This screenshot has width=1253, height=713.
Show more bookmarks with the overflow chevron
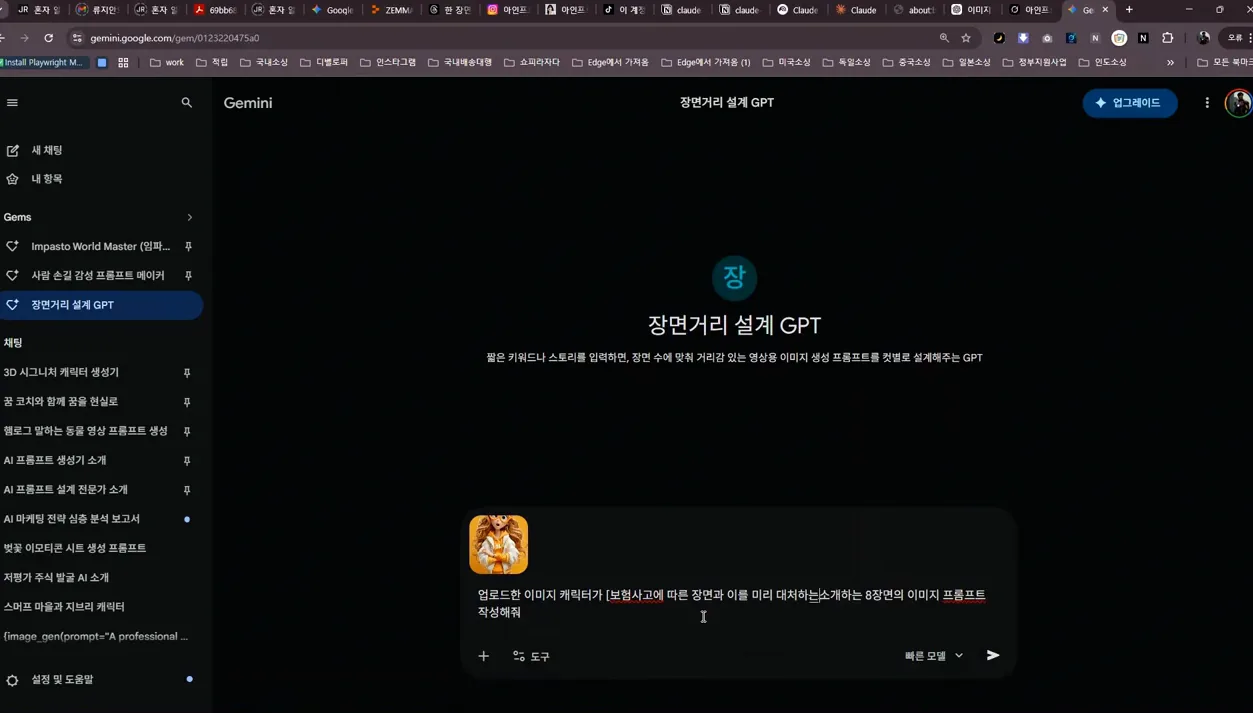1170,62
